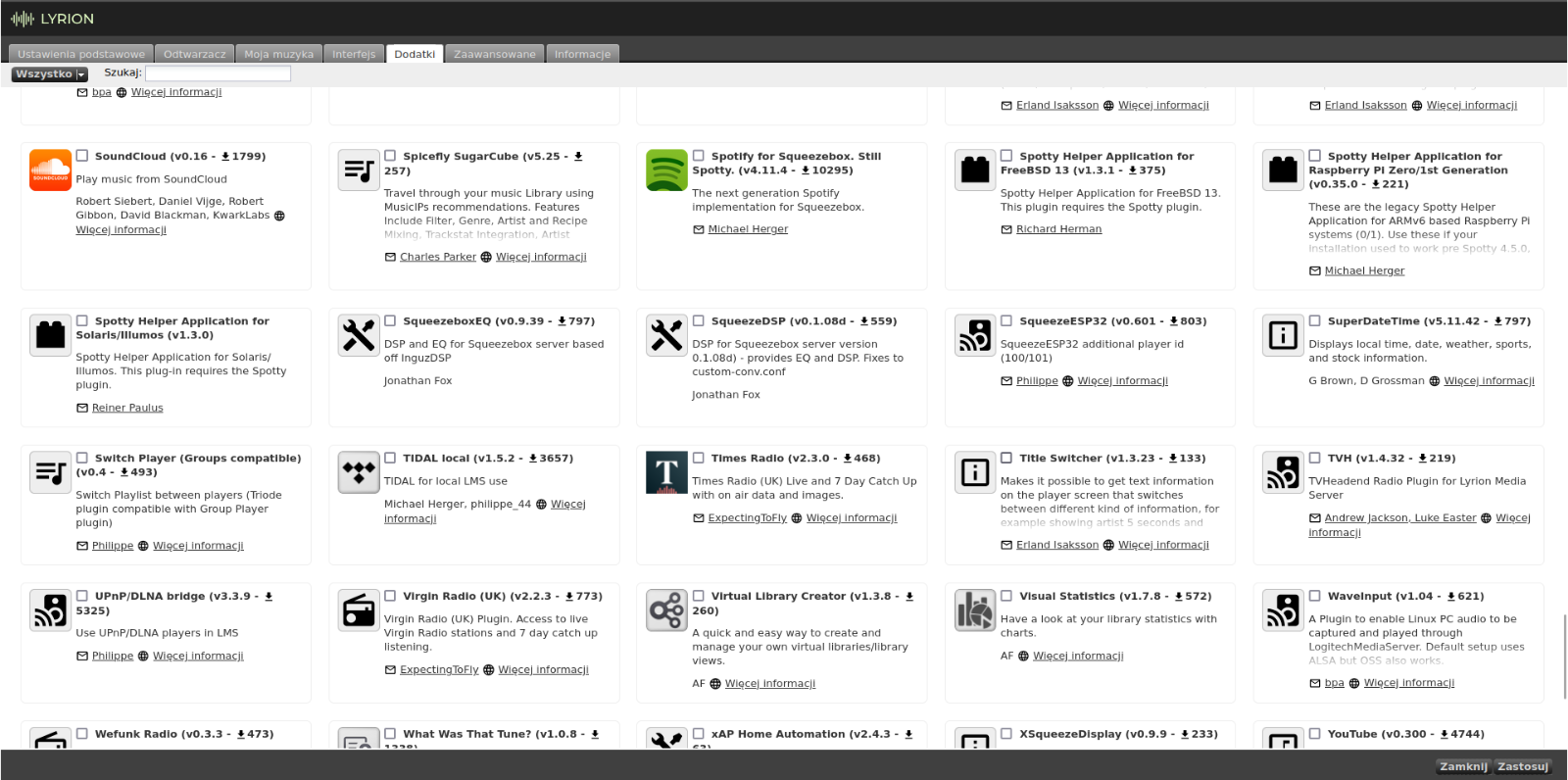
Task: Click the Switch Player playlist icon
Action: (x=50, y=472)
